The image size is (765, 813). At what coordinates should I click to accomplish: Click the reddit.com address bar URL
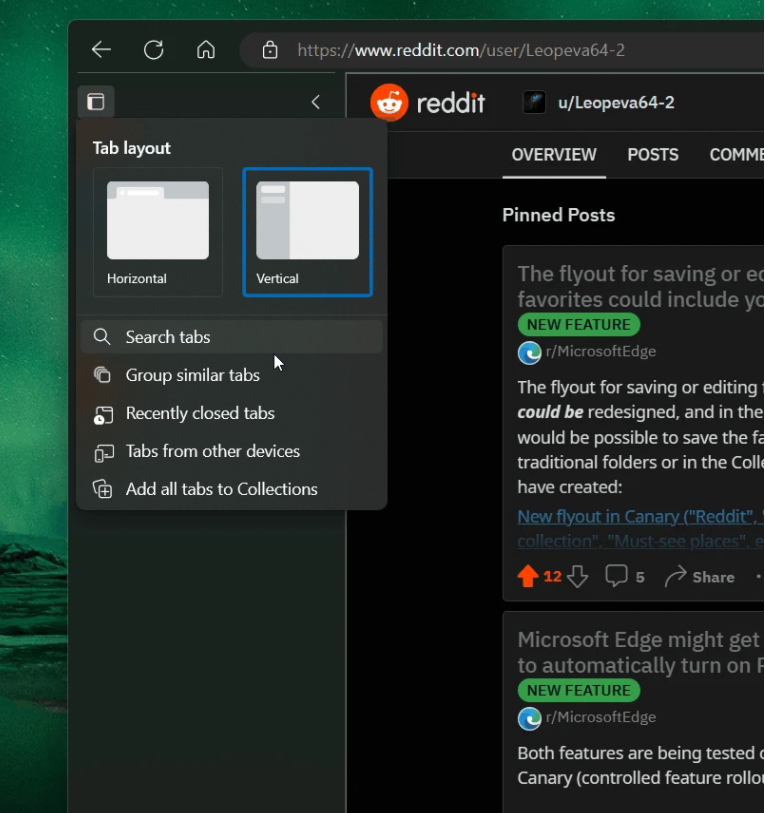[x=461, y=50]
